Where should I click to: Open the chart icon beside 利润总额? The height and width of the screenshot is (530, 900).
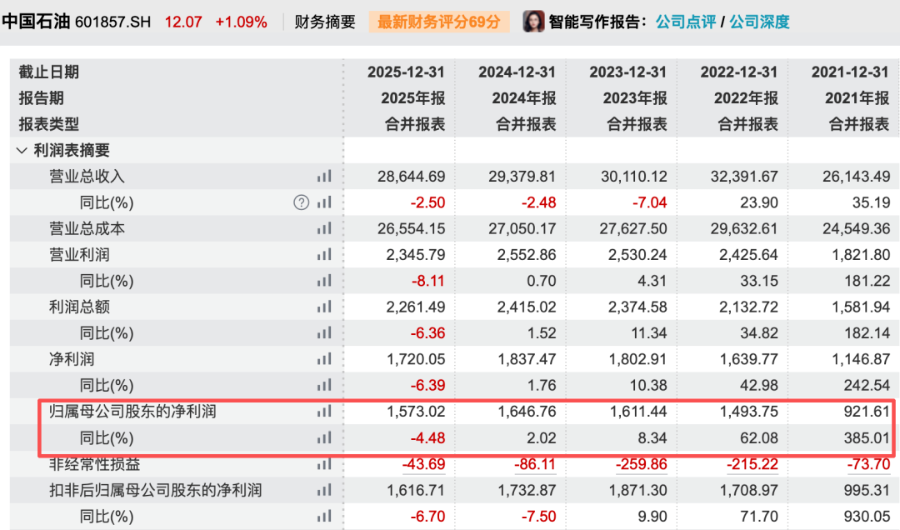tap(324, 307)
